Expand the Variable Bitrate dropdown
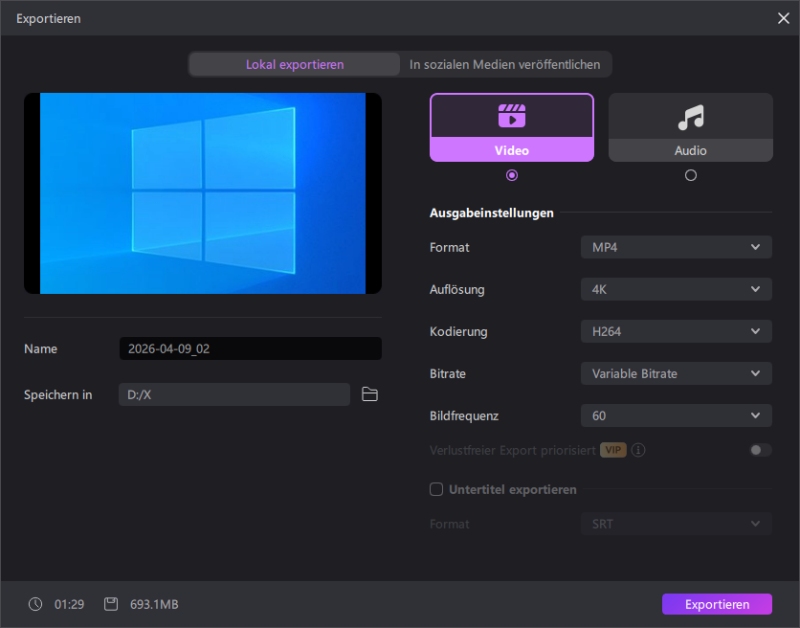The image size is (800, 628). pos(676,373)
